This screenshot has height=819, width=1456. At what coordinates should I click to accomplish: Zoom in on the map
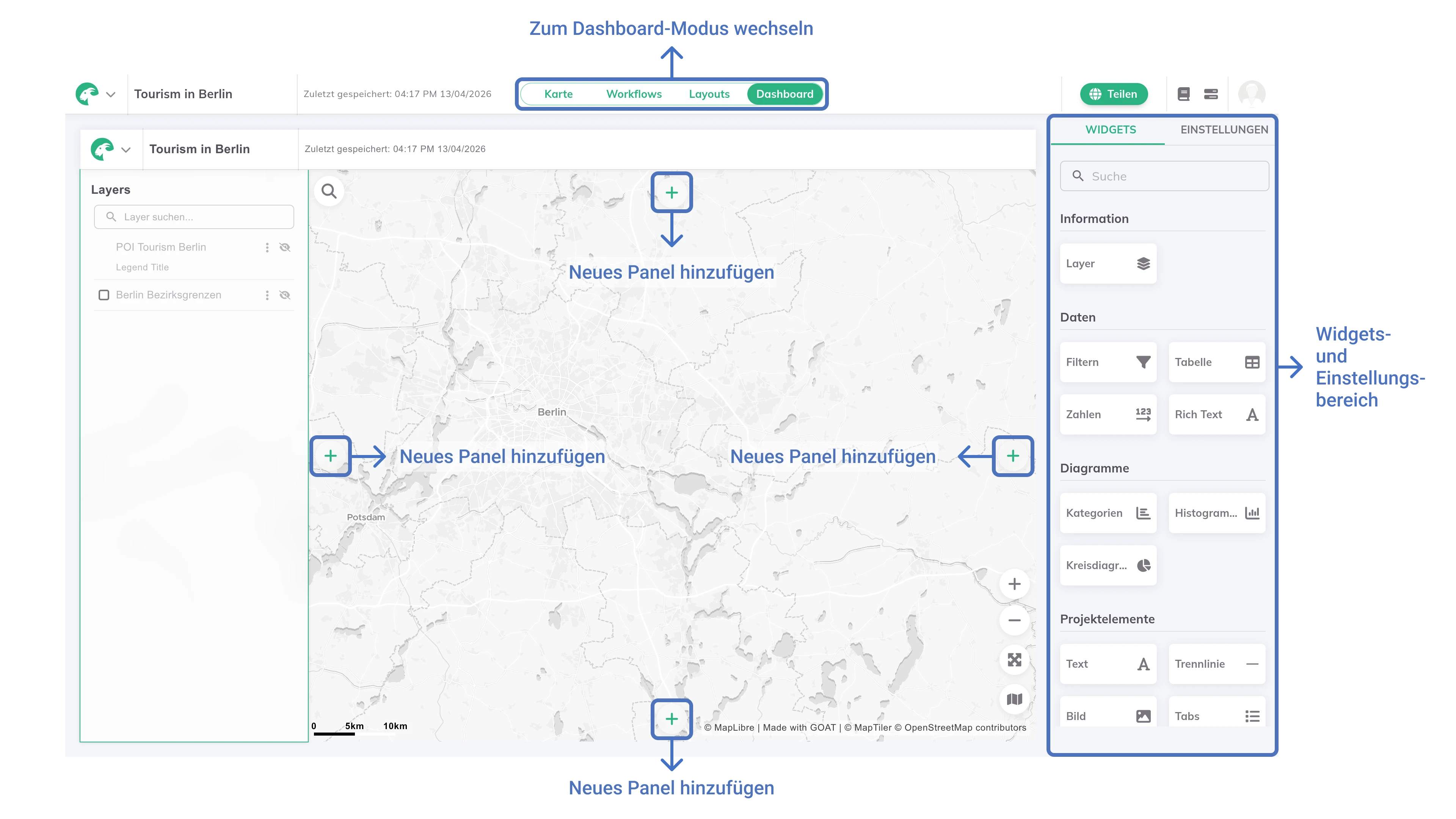click(x=1015, y=584)
